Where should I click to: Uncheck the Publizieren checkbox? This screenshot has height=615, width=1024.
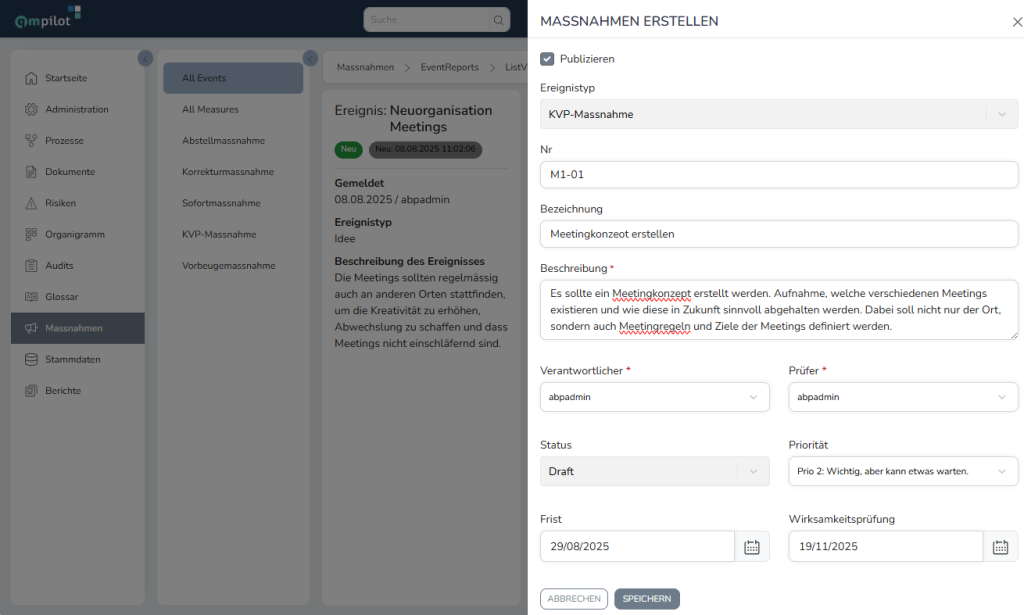[547, 59]
